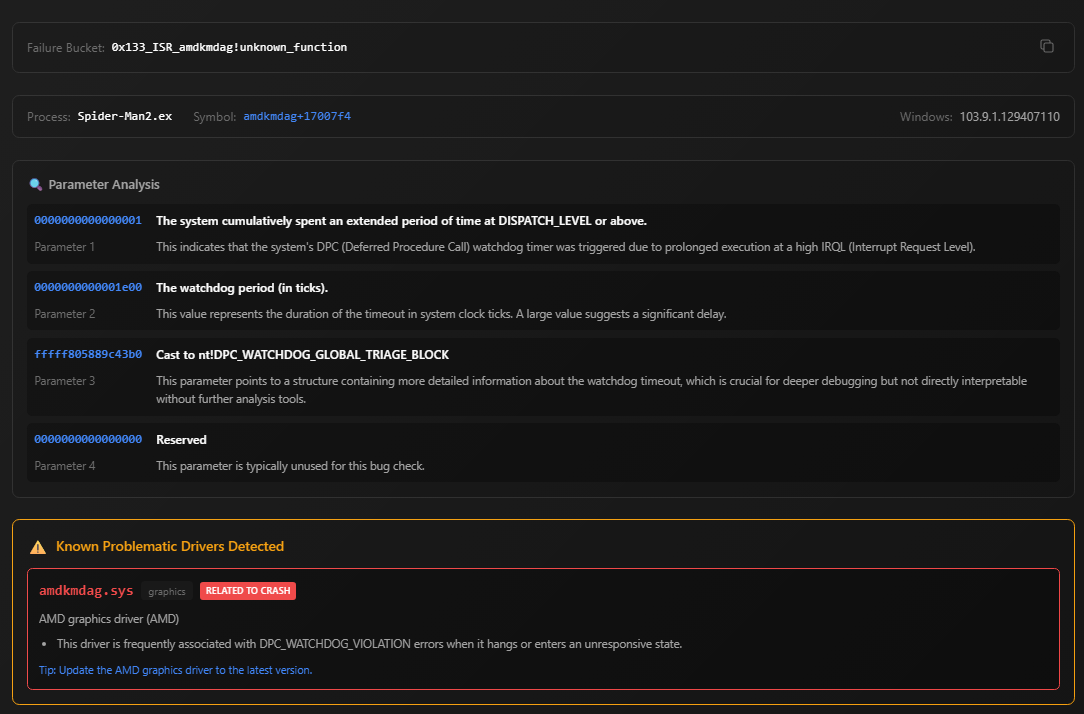Screen dimensions: 1084x714
Task: Click the DISPATCH_LEVEL extended time title
Action: (401, 221)
